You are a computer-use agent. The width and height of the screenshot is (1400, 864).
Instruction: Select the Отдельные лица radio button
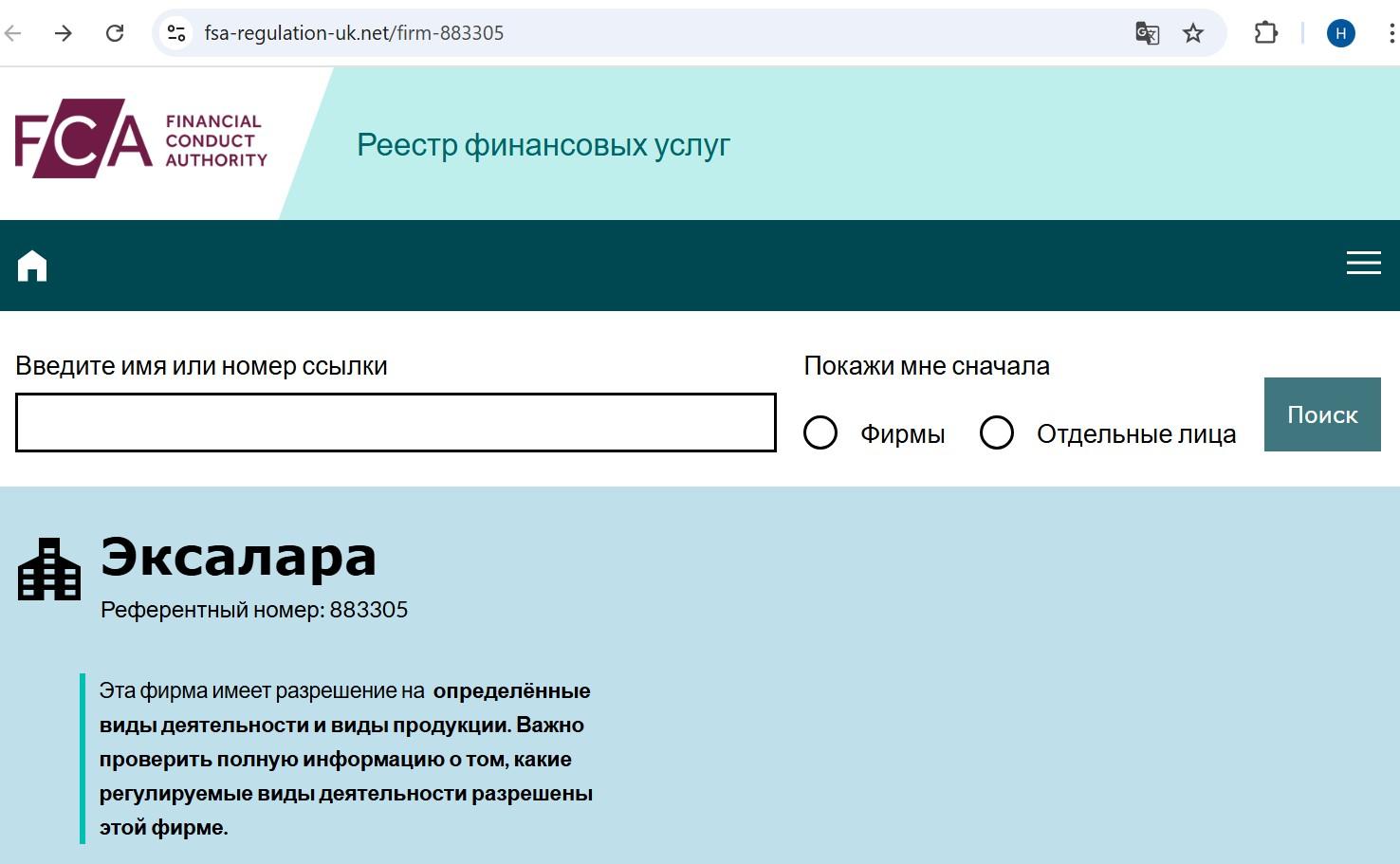(x=997, y=432)
